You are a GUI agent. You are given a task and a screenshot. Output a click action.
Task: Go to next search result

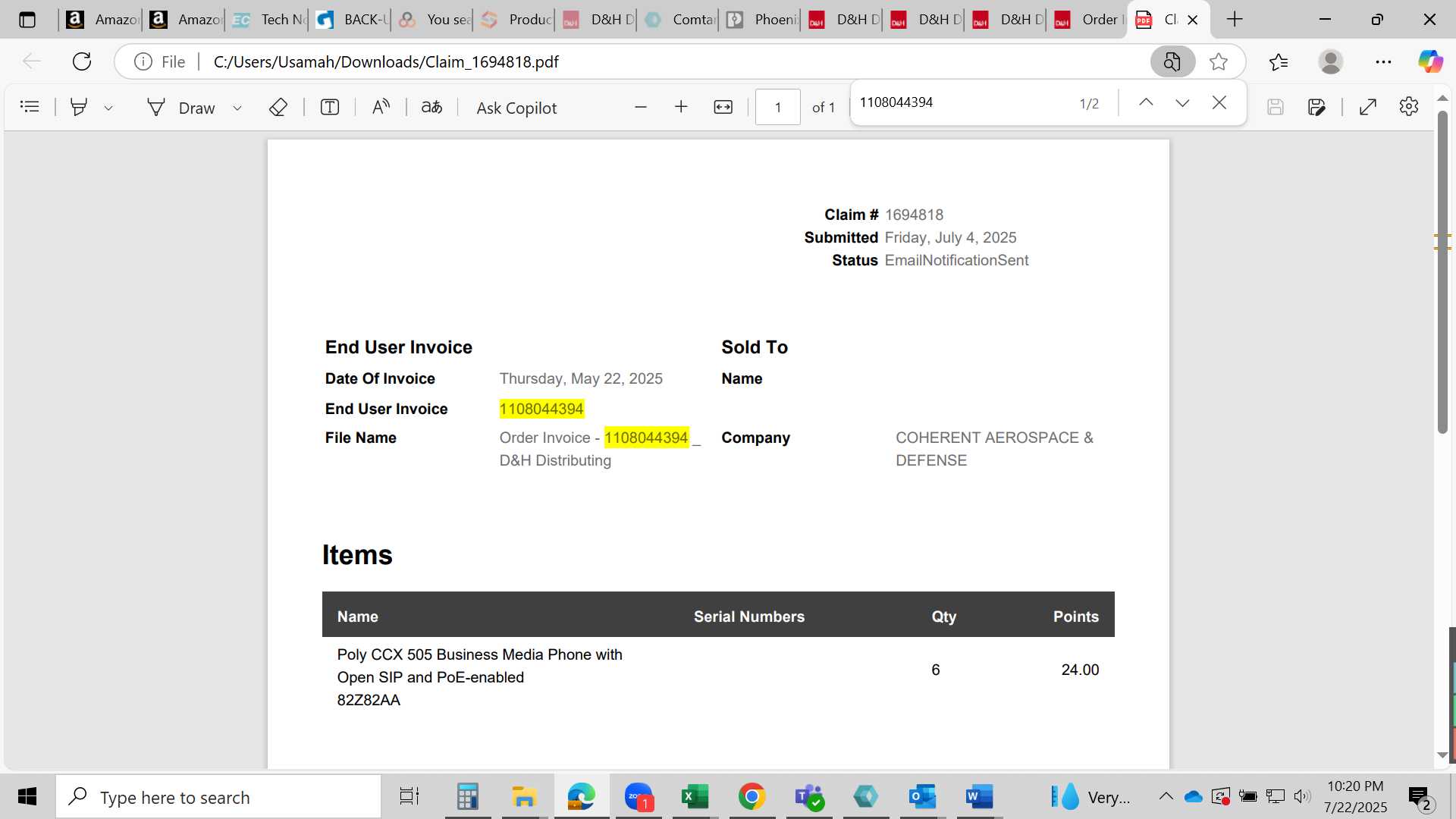tap(1182, 102)
